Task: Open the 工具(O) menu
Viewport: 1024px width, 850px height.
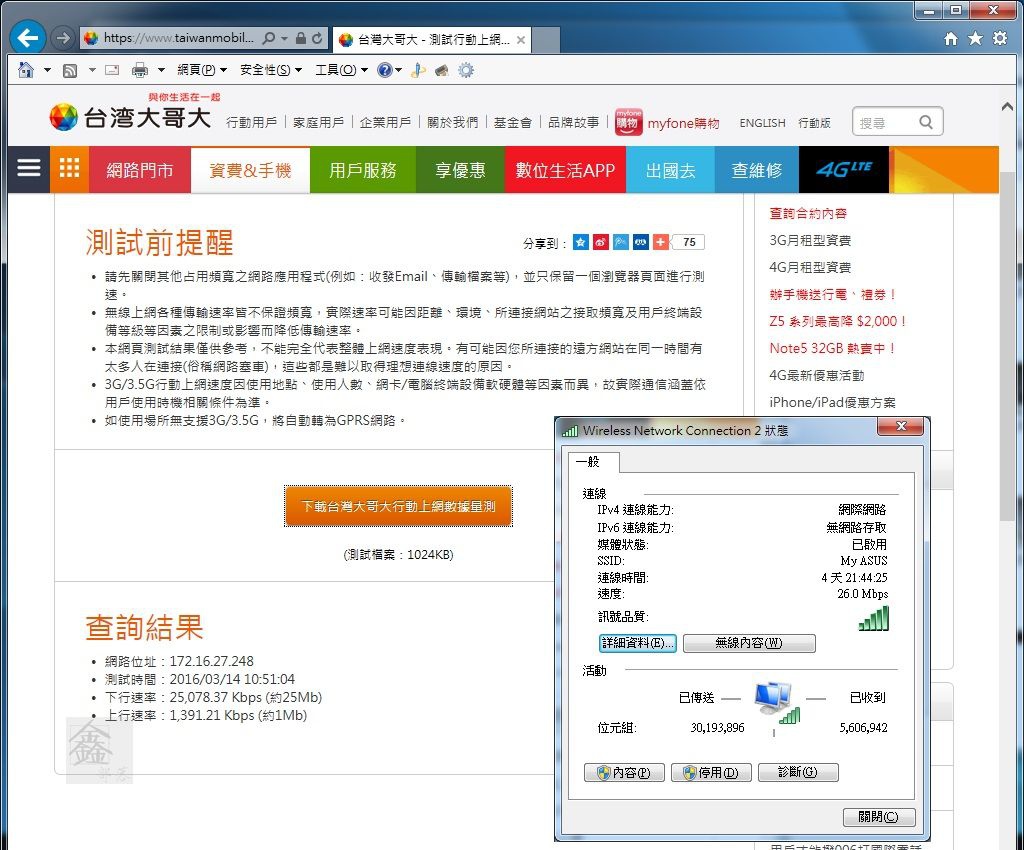Action: [x=342, y=70]
